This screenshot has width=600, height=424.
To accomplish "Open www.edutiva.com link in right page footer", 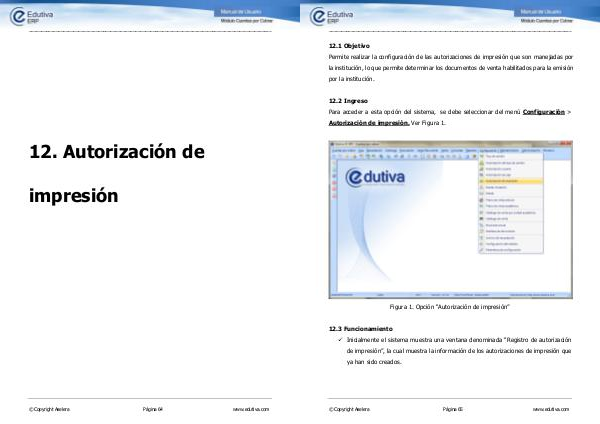I will [551, 409].
